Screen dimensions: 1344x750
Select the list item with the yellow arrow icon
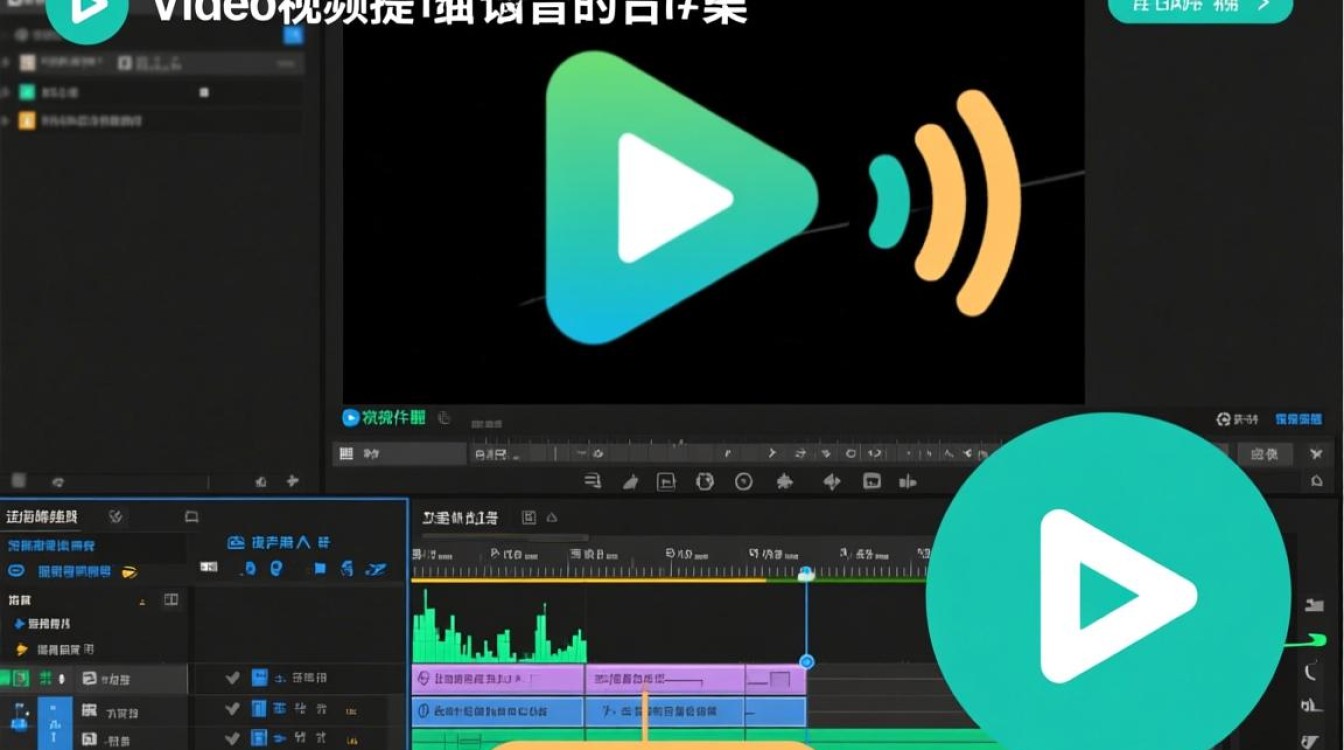coord(55,650)
